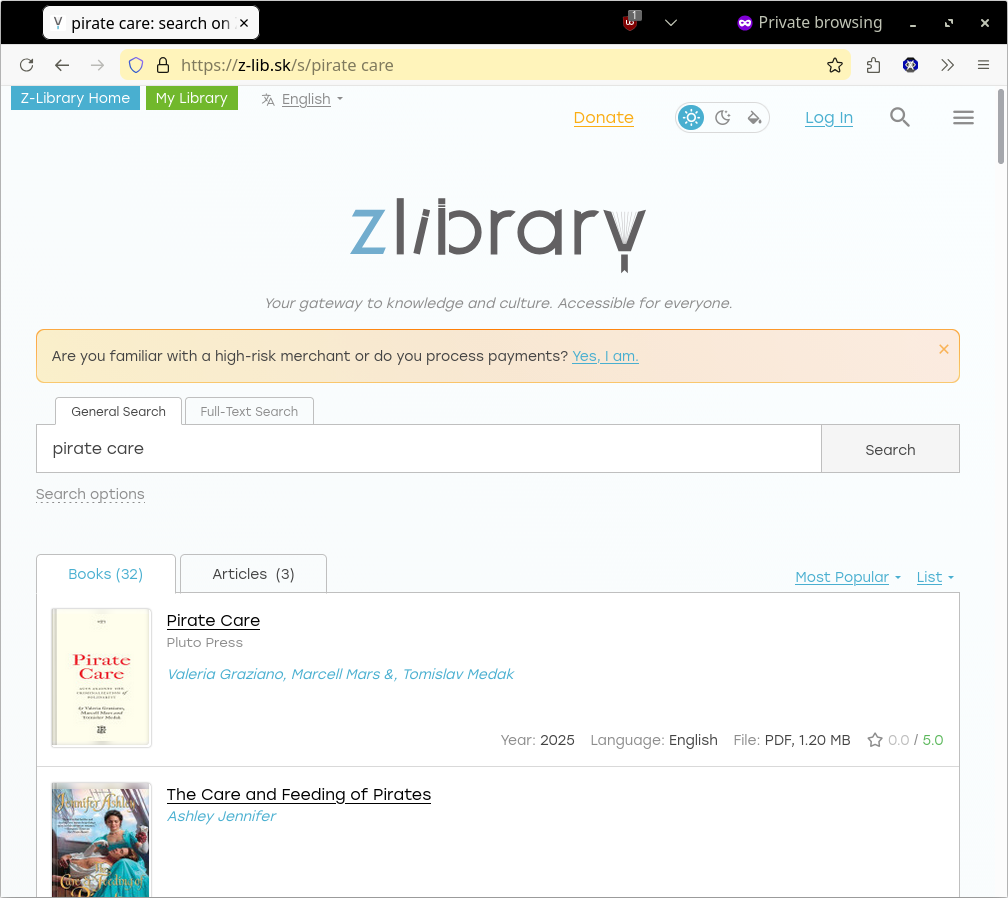Expand the English language dropdown
Screen dimensions: 1008x898
(303, 99)
